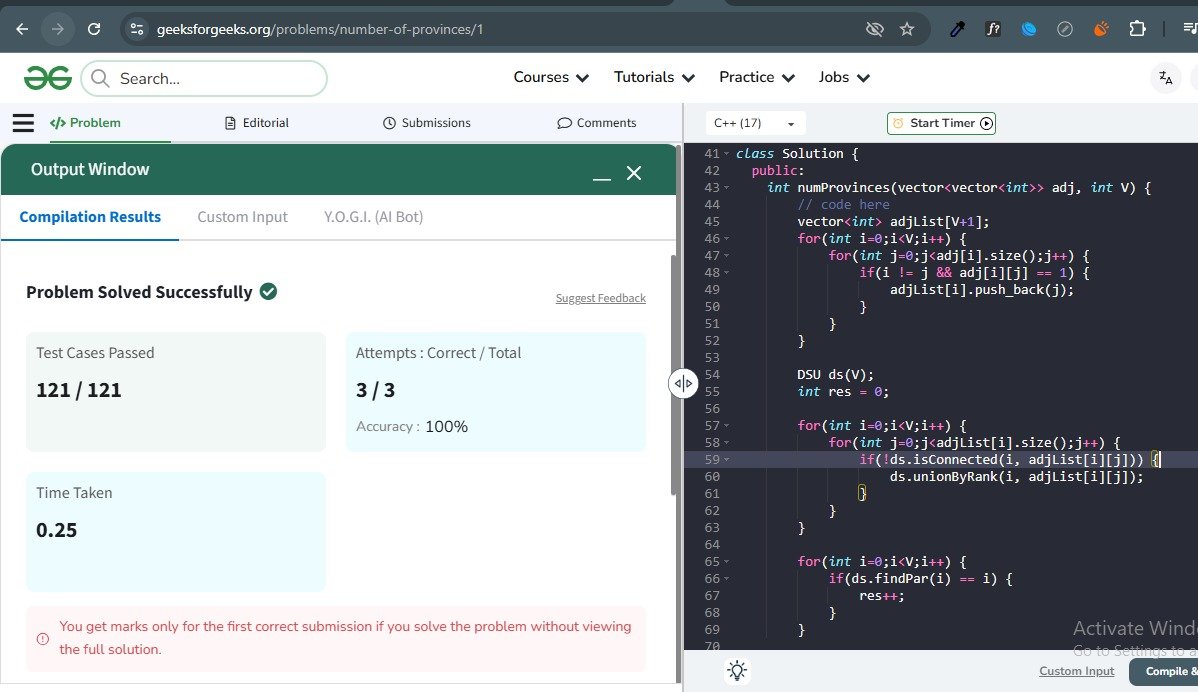Click the translate language icon
This screenshot has width=1198, height=692.
pos(1166,78)
